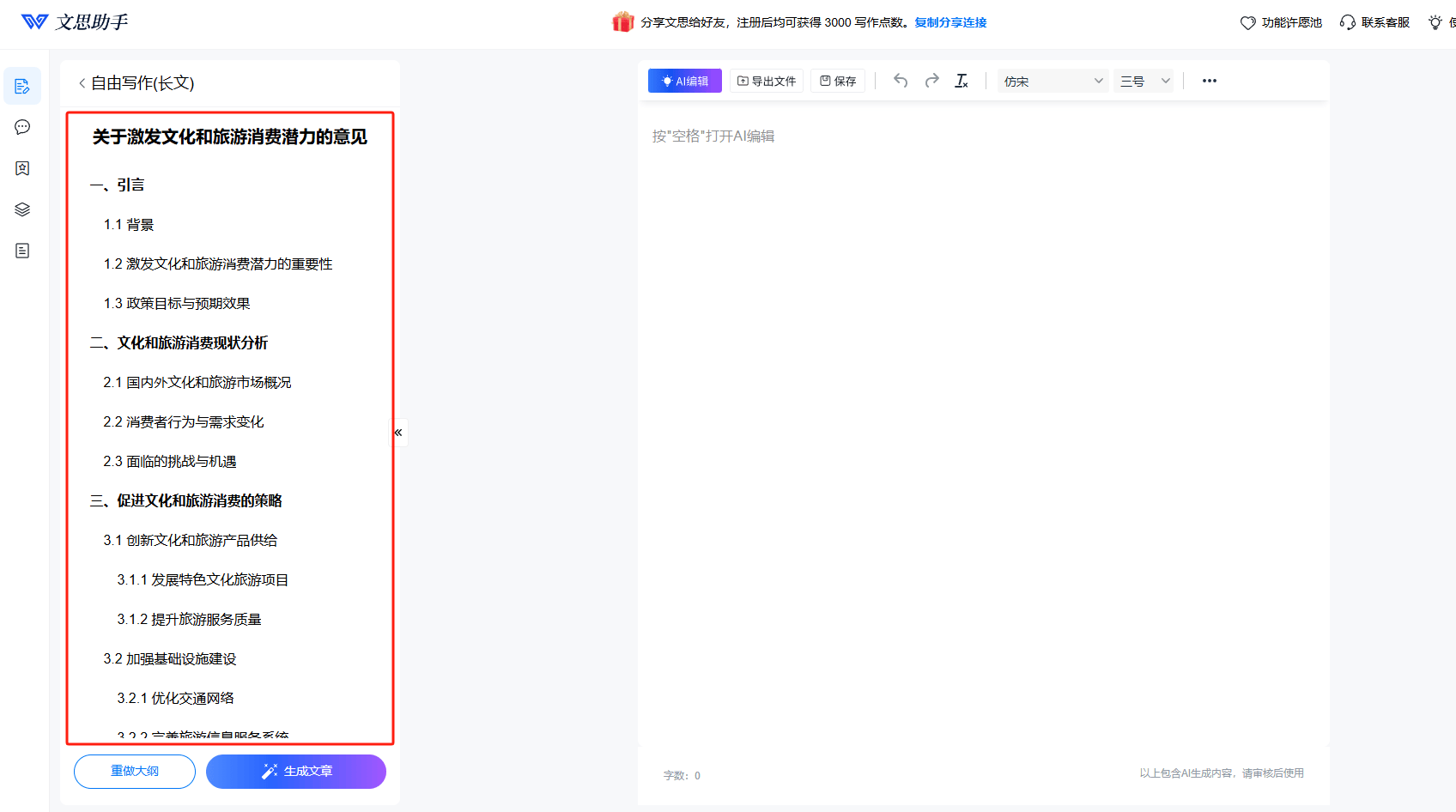Image resolution: width=1456 pixels, height=812 pixels.
Task: Select the clear formatting icon in the toolbar
Action: point(962,80)
